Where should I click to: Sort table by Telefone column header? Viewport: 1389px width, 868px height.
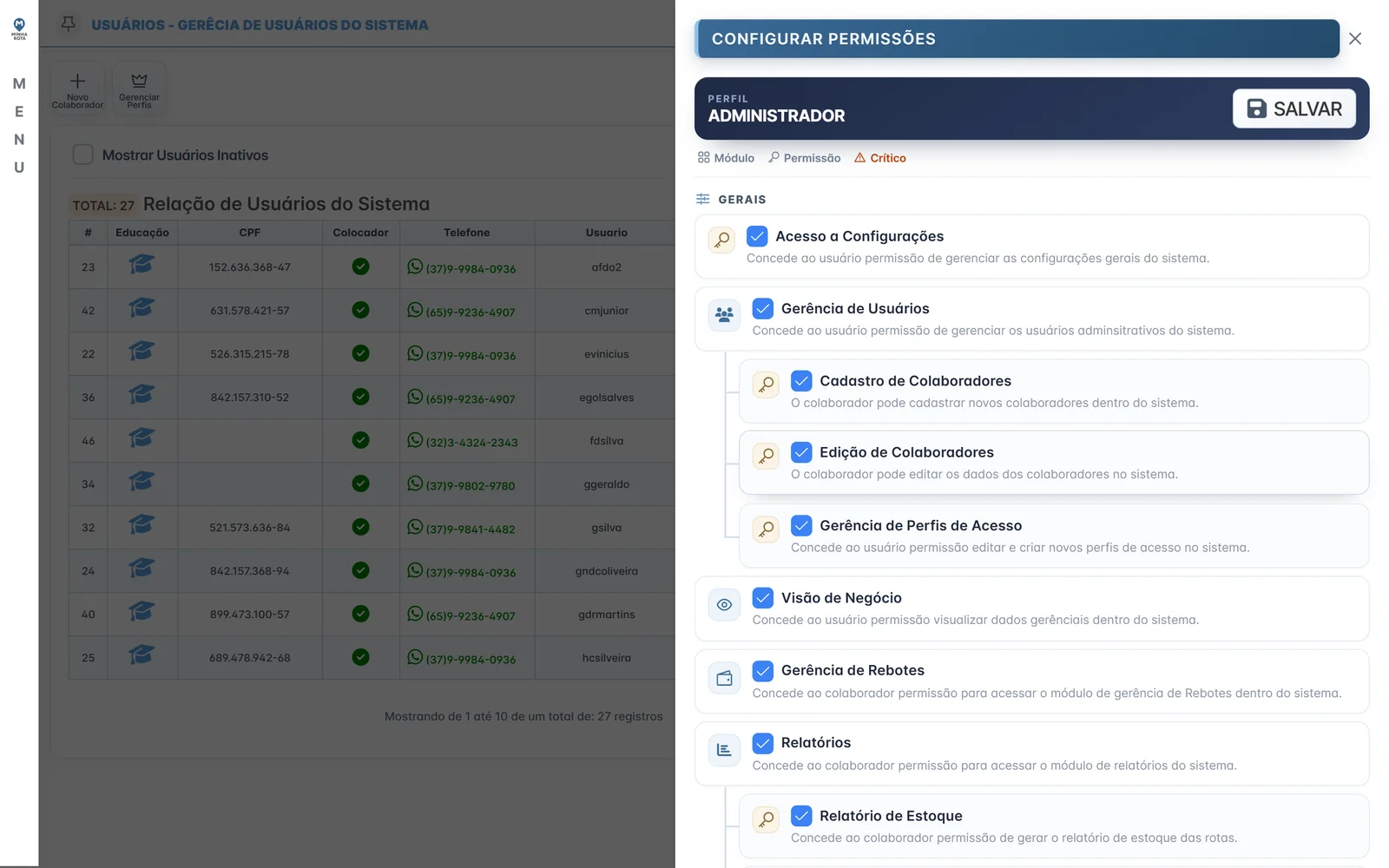tap(467, 233)
